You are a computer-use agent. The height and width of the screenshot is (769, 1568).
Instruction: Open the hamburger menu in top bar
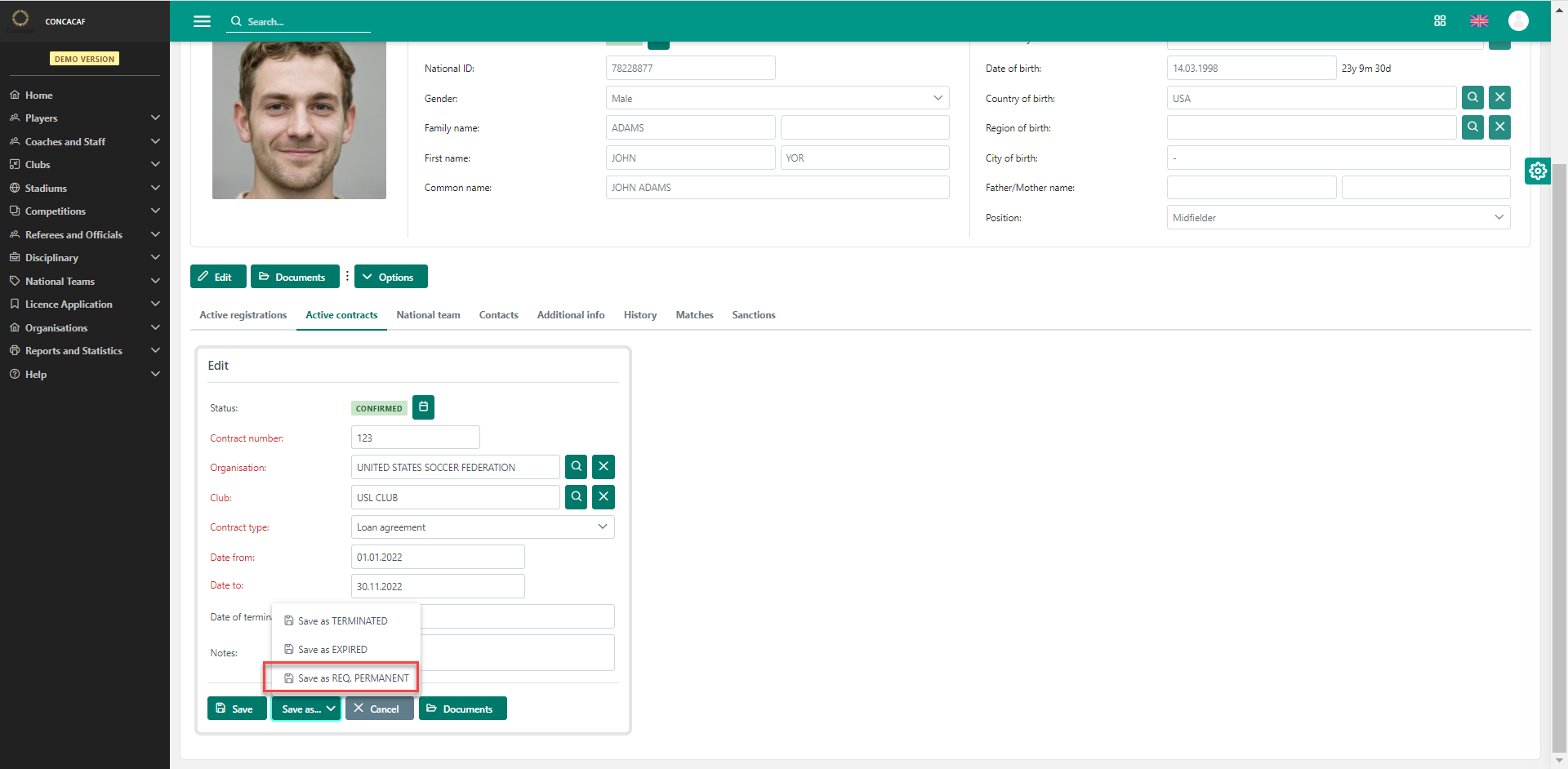[202, 21]
